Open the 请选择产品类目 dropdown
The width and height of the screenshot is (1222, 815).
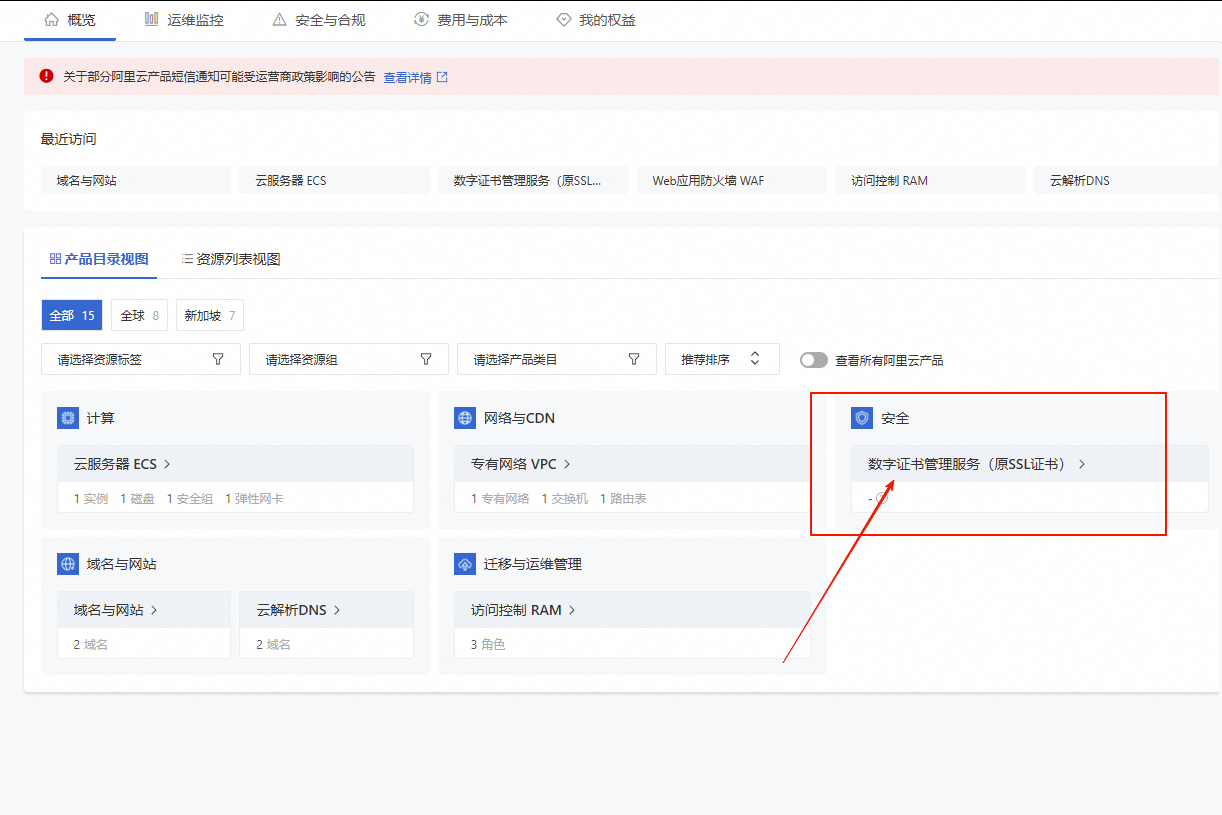(x=557, y=359)
